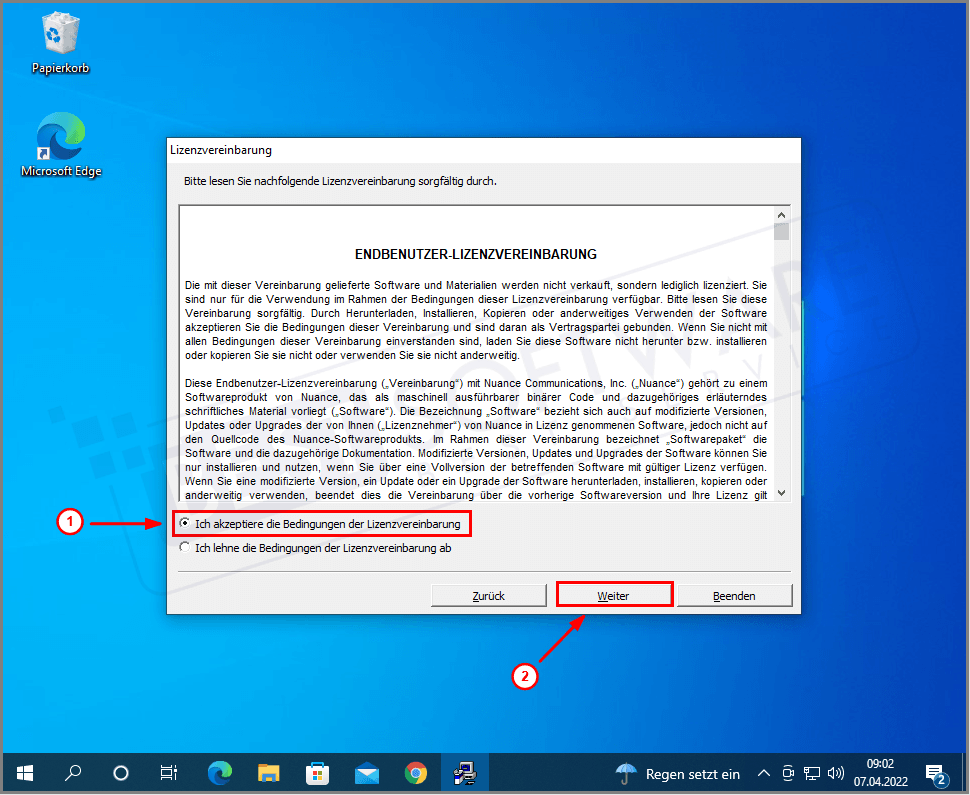Open Task View in the taskbar
This screenshot has height=795, width=970.
[x=169, y=773]
